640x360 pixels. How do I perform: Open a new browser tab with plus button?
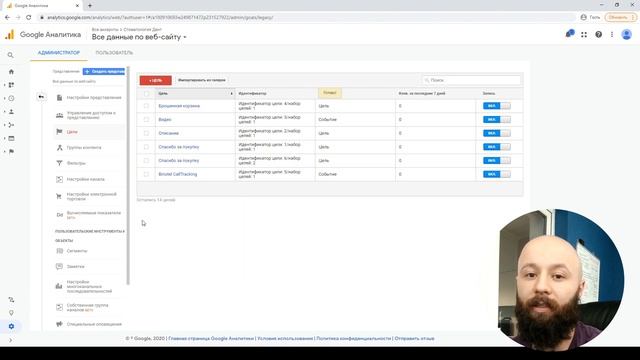pos(90,6)
